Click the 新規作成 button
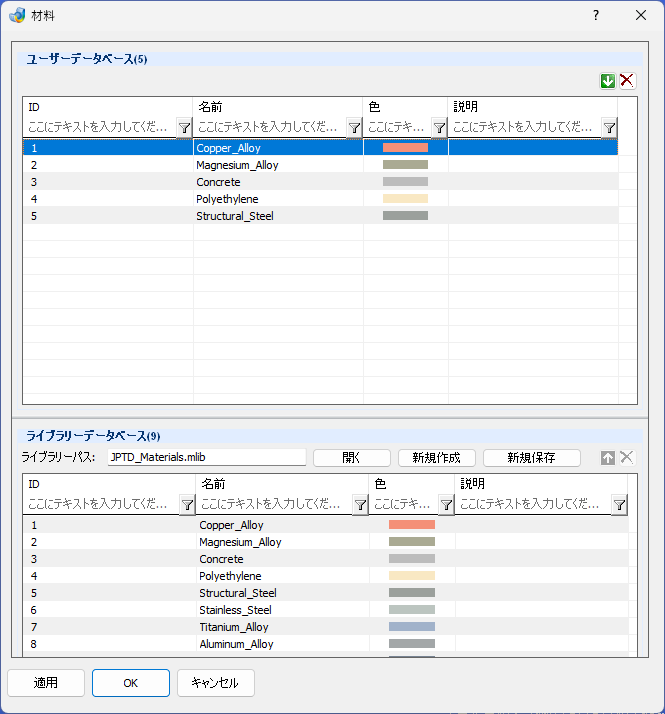 click(x=437, y=458)
